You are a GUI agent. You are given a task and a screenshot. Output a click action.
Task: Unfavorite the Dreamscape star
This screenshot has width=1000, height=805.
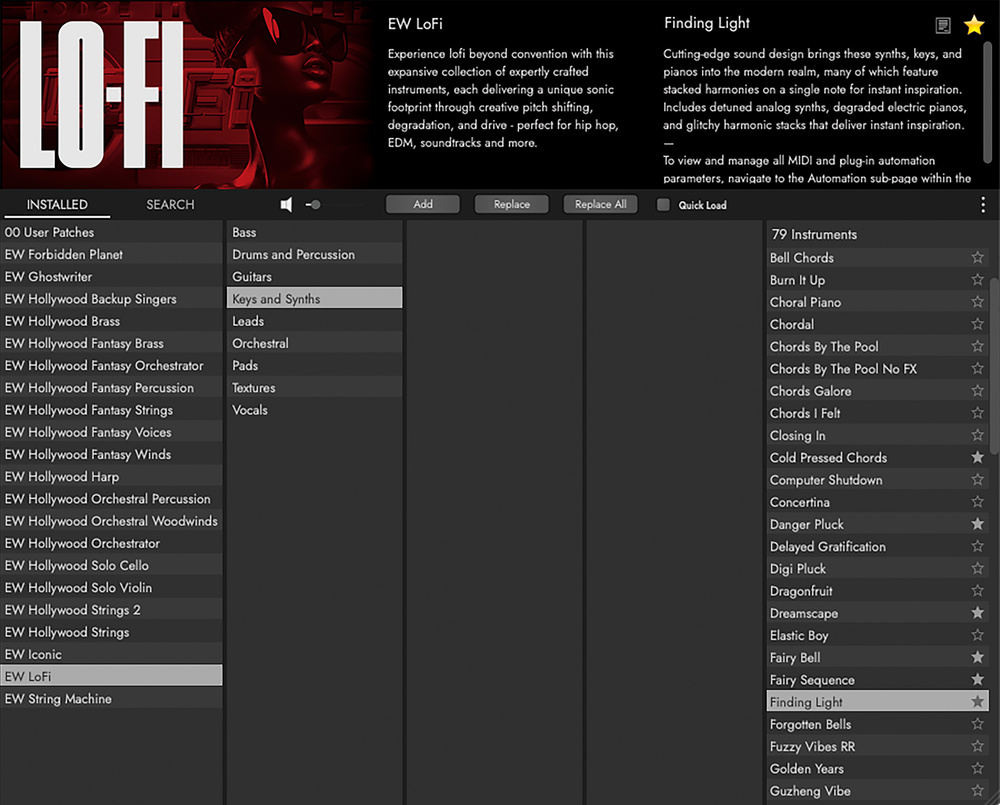coord(977,613)
